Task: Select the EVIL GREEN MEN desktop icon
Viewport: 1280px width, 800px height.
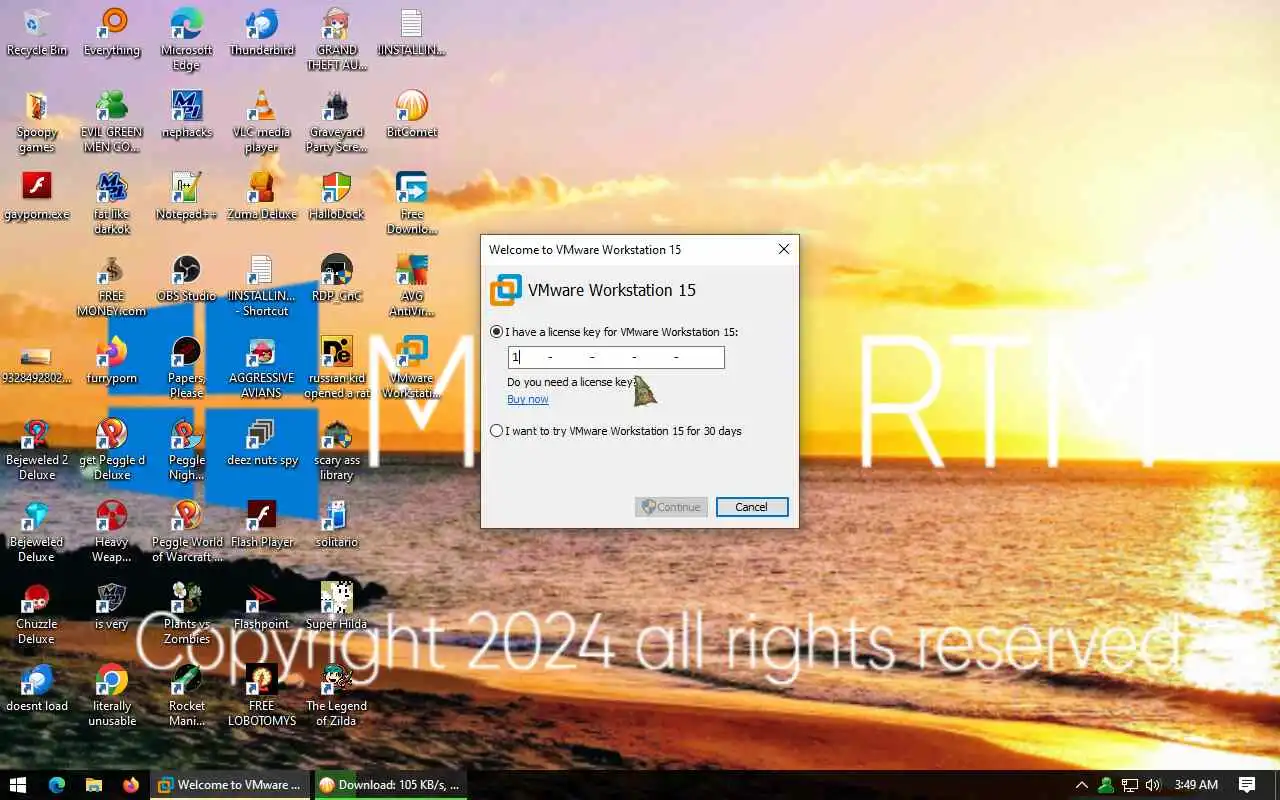Action: pos(112,121)
